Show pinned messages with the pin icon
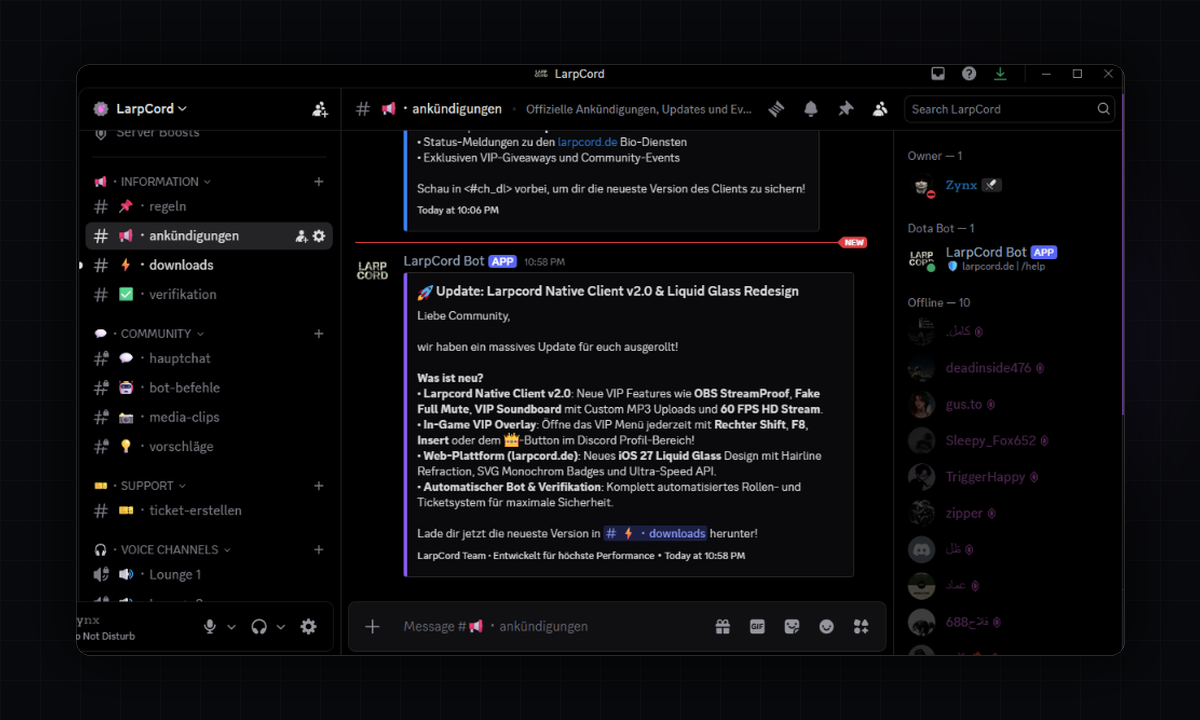This screenshot has height=720, width=1200. click(845, 109)
